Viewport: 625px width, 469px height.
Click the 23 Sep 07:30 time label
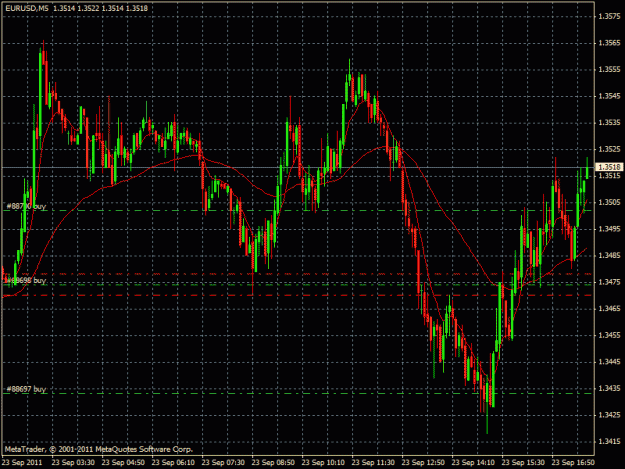pyautogui.click(x=223, y=463)
